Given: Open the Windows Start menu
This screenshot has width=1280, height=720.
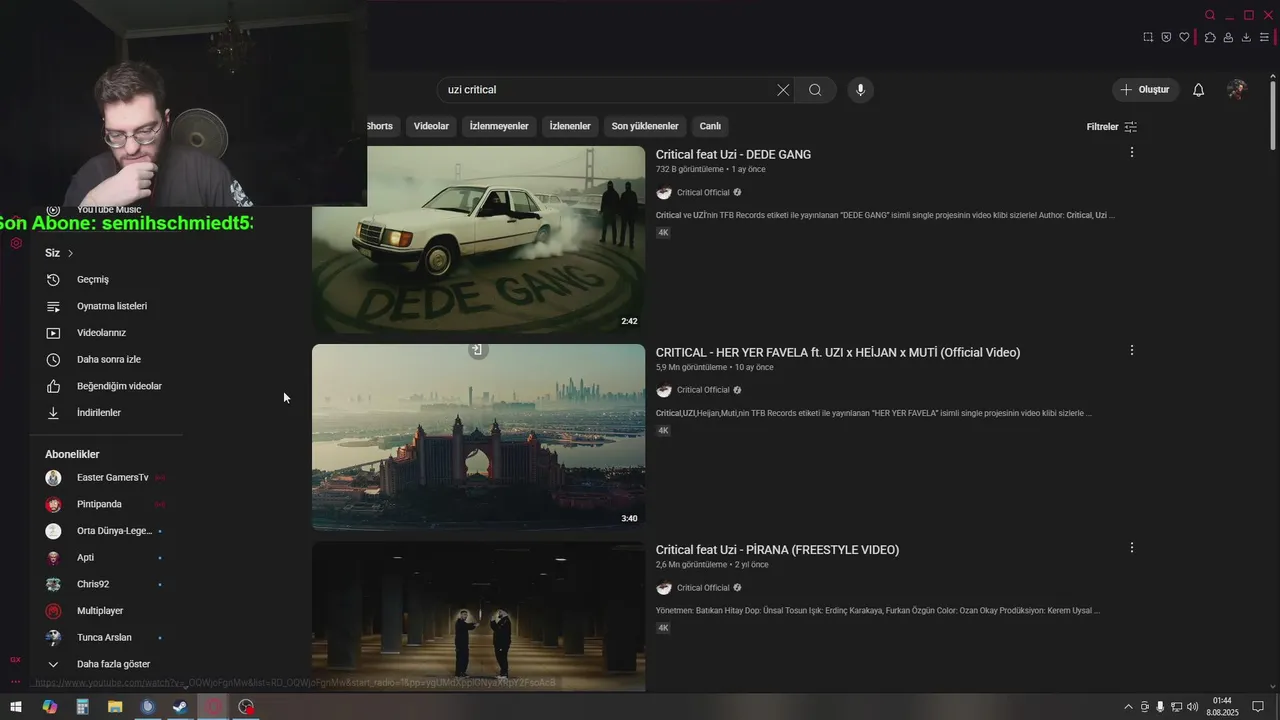Looking at the screenshot, I should click(16, 707).
